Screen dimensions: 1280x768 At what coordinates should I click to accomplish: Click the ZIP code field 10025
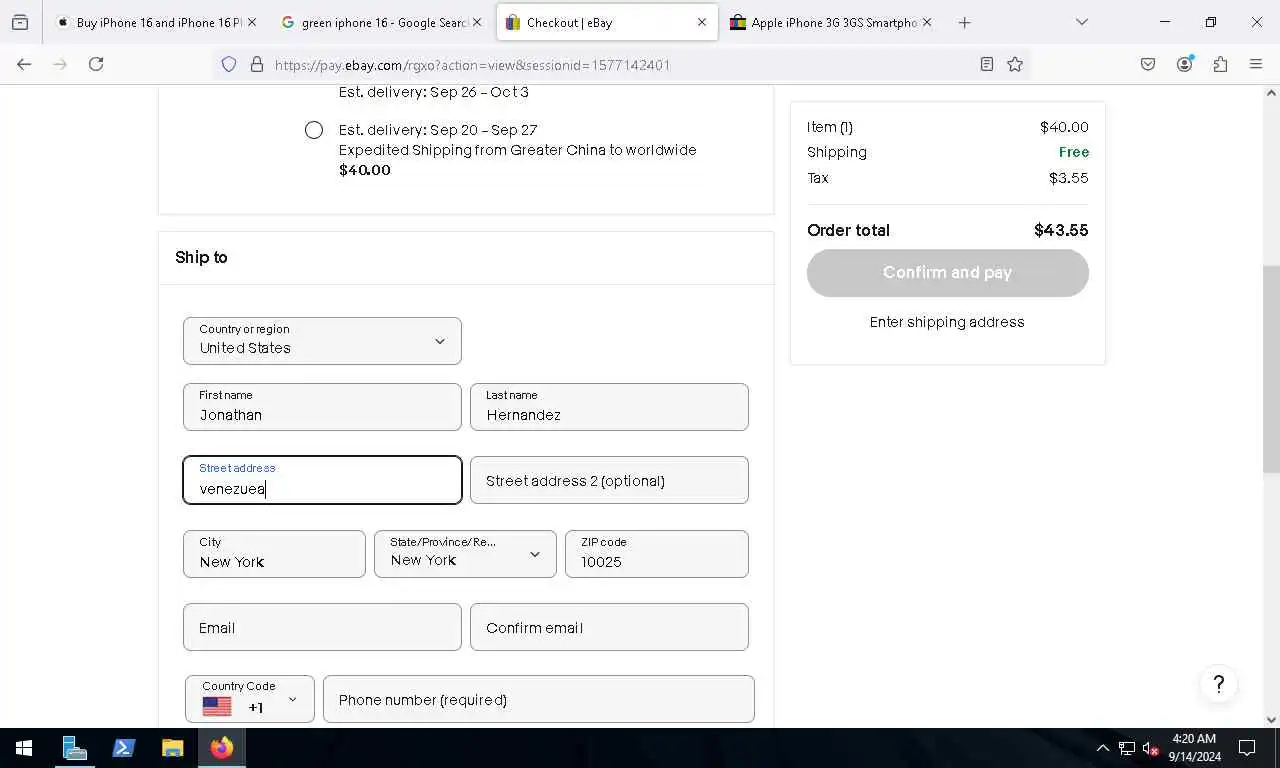coord(657,554)
